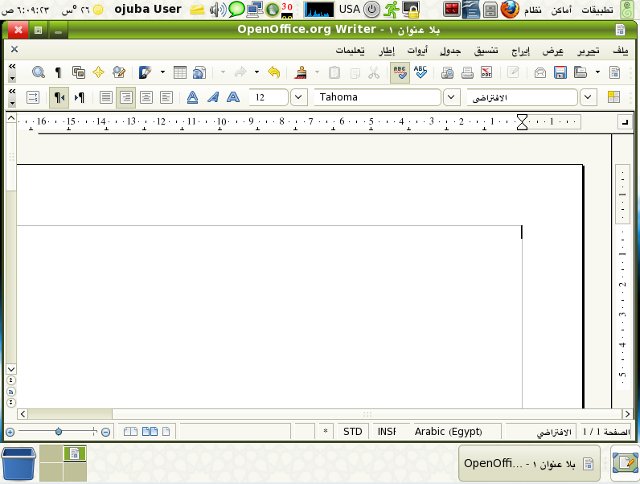
Task: Expand formatting toolbar overflow chevron
Action: click(x=12, y=91)
